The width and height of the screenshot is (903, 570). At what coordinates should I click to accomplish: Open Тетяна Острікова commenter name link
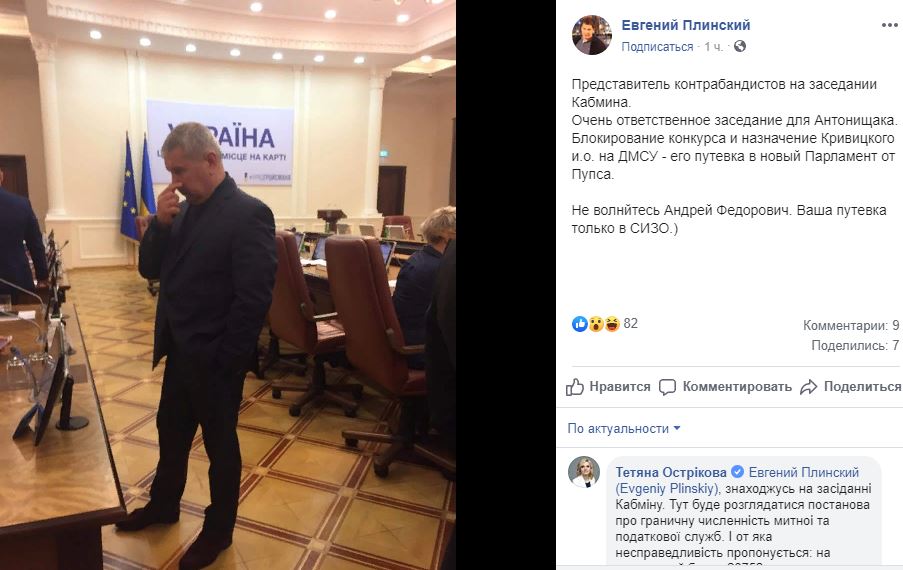(x=671, y=472)
